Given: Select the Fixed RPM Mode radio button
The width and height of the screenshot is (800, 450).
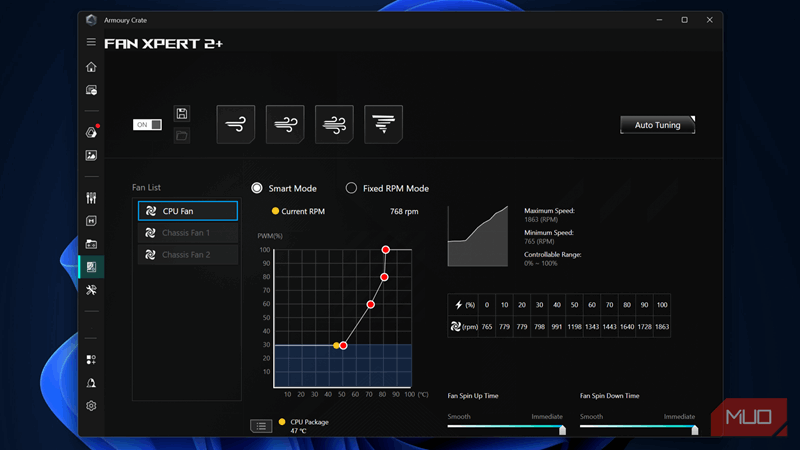Looking at the screenshot, I should (x=351, y=188).
